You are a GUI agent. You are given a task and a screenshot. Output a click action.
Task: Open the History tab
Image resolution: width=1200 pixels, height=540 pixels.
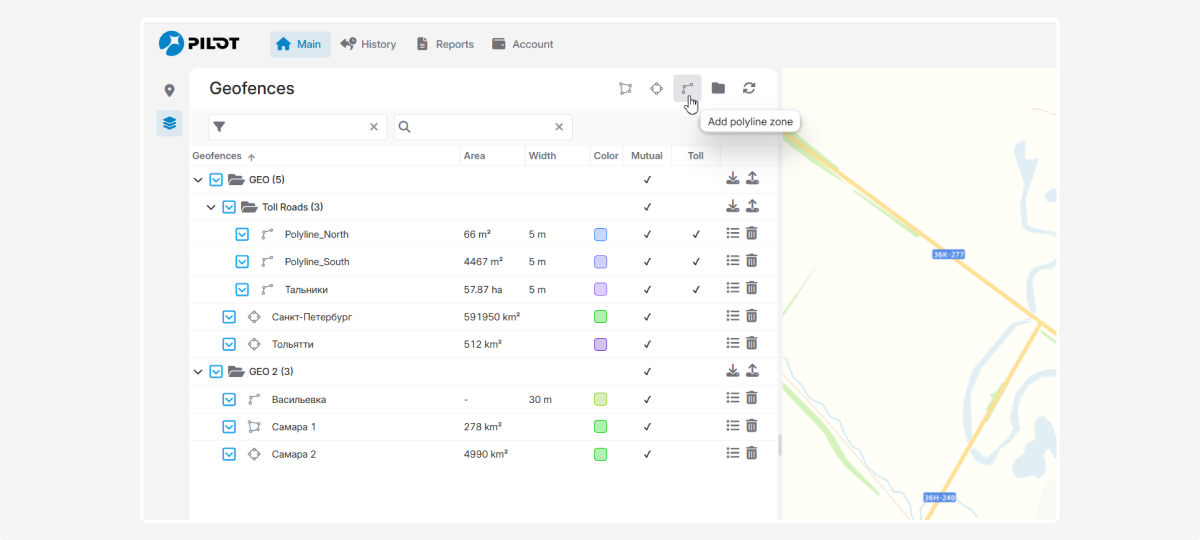tap(368, 44)
